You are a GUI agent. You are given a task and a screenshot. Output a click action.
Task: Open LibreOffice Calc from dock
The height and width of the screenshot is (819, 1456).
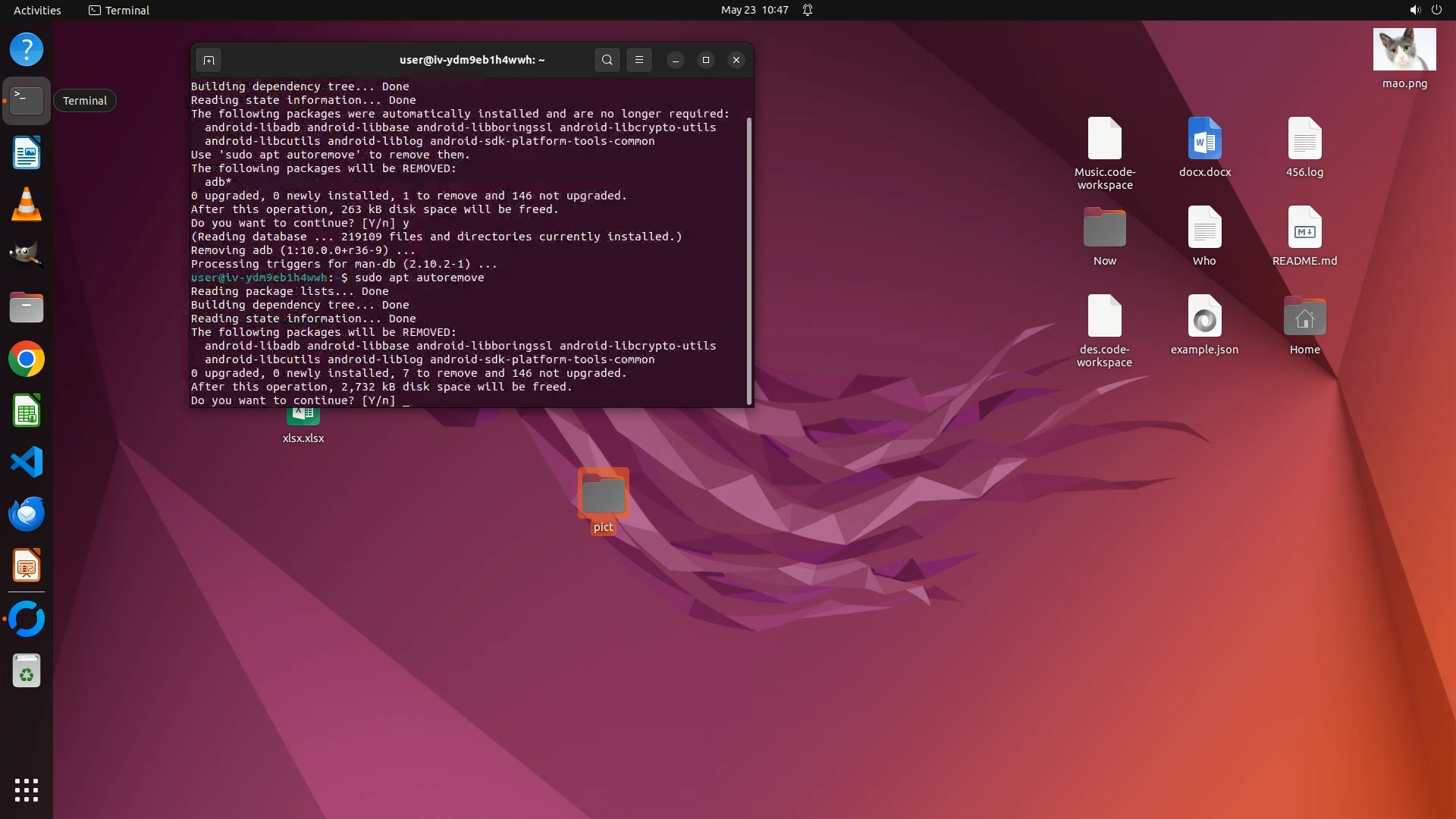coord(27,411)
